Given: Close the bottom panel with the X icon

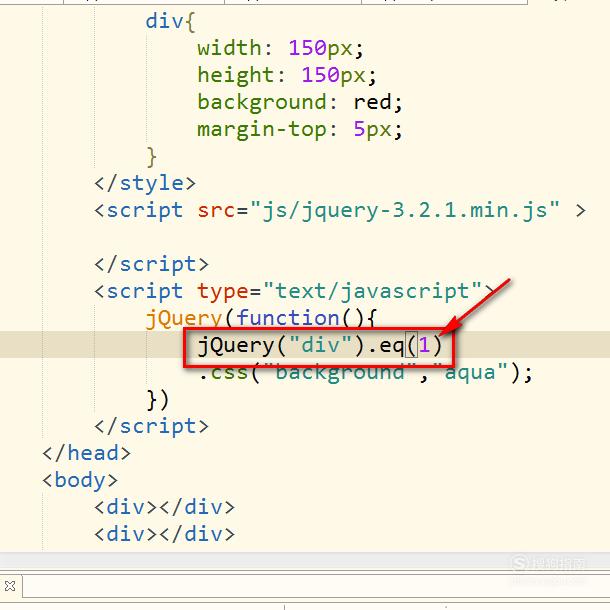Looking at the screenshot, I should coord(10,585).
